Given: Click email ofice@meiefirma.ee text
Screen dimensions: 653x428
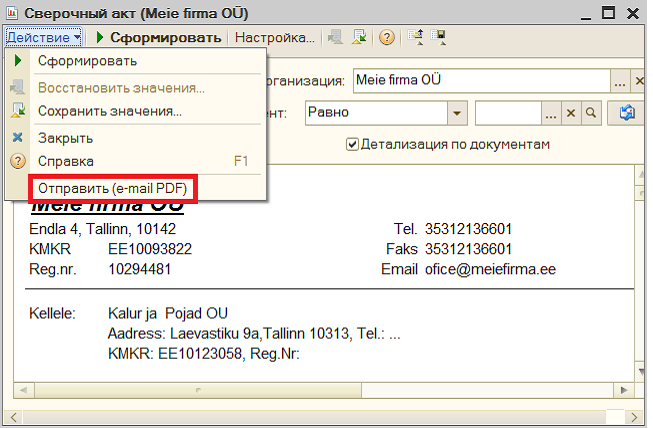Looking at the screenshot, I should click(x=490, y=269).
